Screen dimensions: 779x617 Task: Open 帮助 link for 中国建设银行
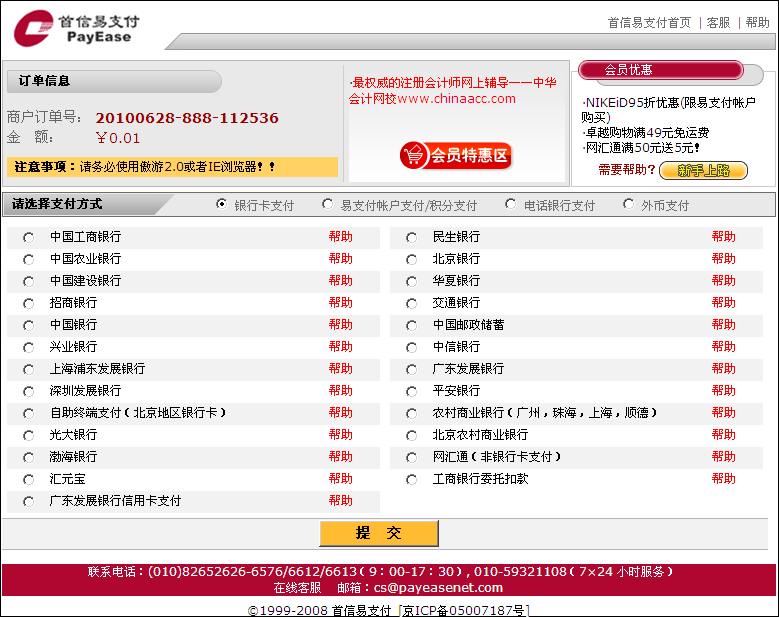click(x=340, y=280)
